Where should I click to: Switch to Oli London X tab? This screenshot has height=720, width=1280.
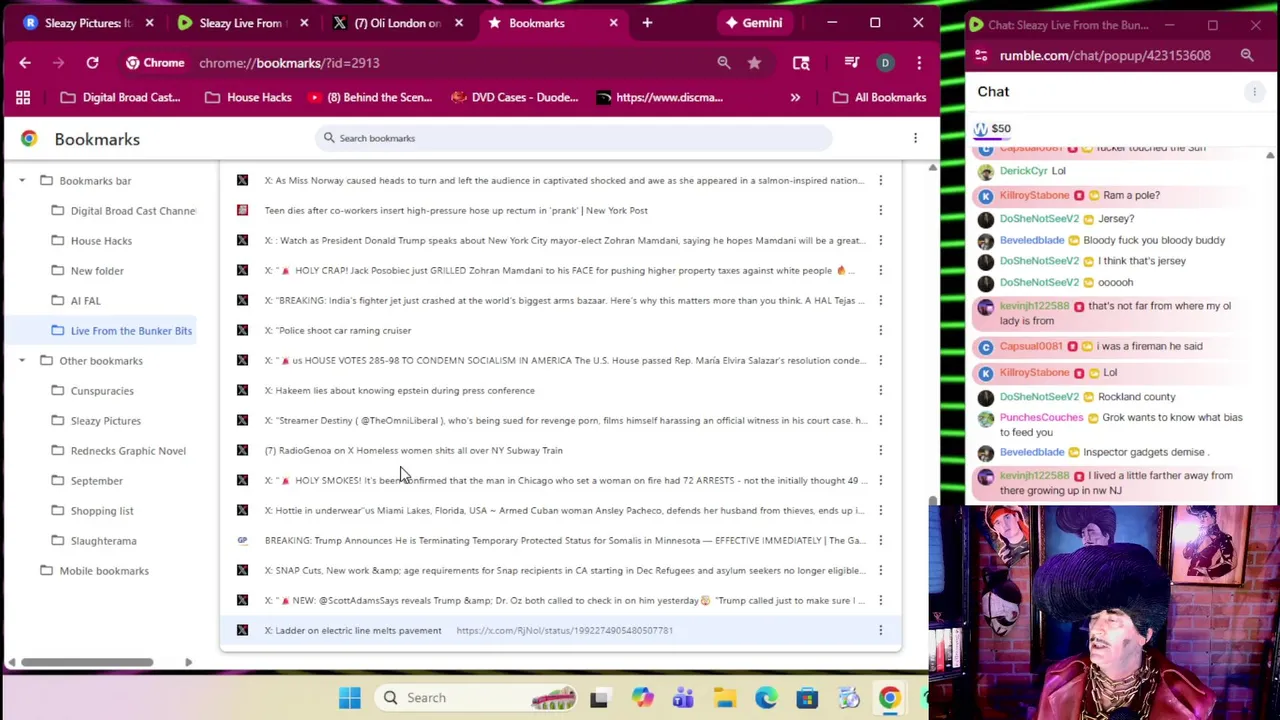pos(397,22)
